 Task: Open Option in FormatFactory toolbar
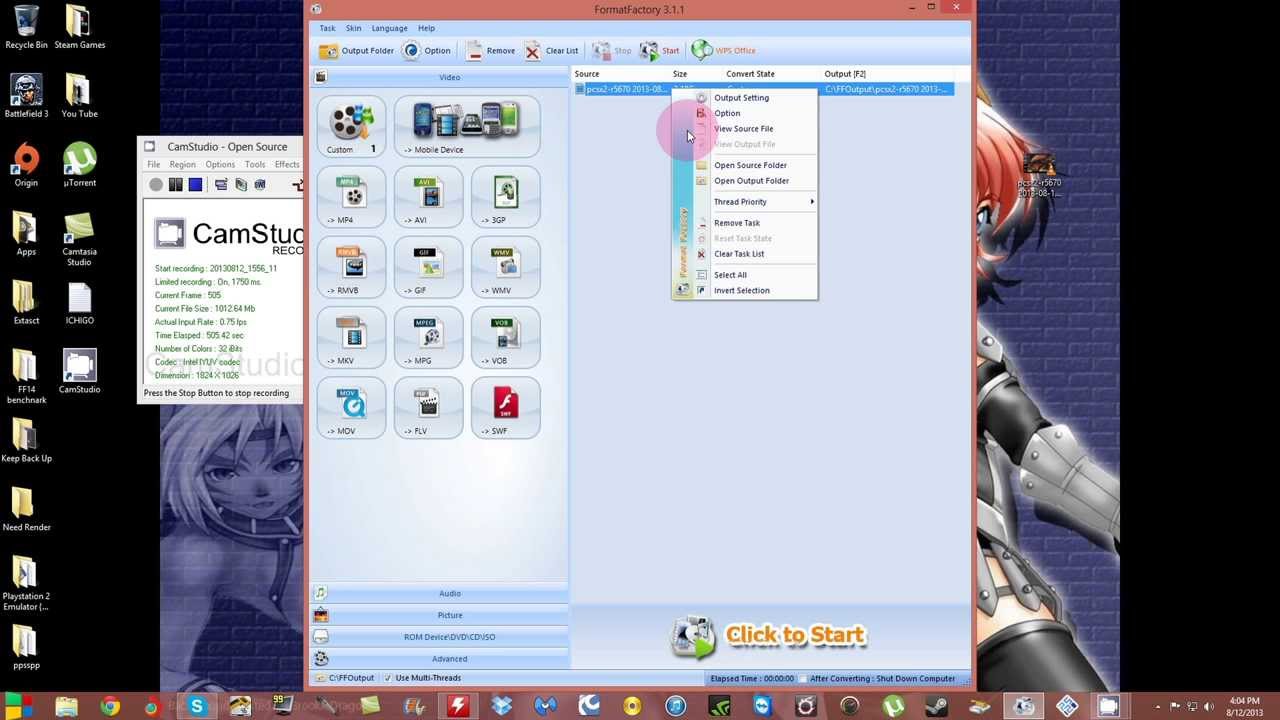tap(427, 50)
